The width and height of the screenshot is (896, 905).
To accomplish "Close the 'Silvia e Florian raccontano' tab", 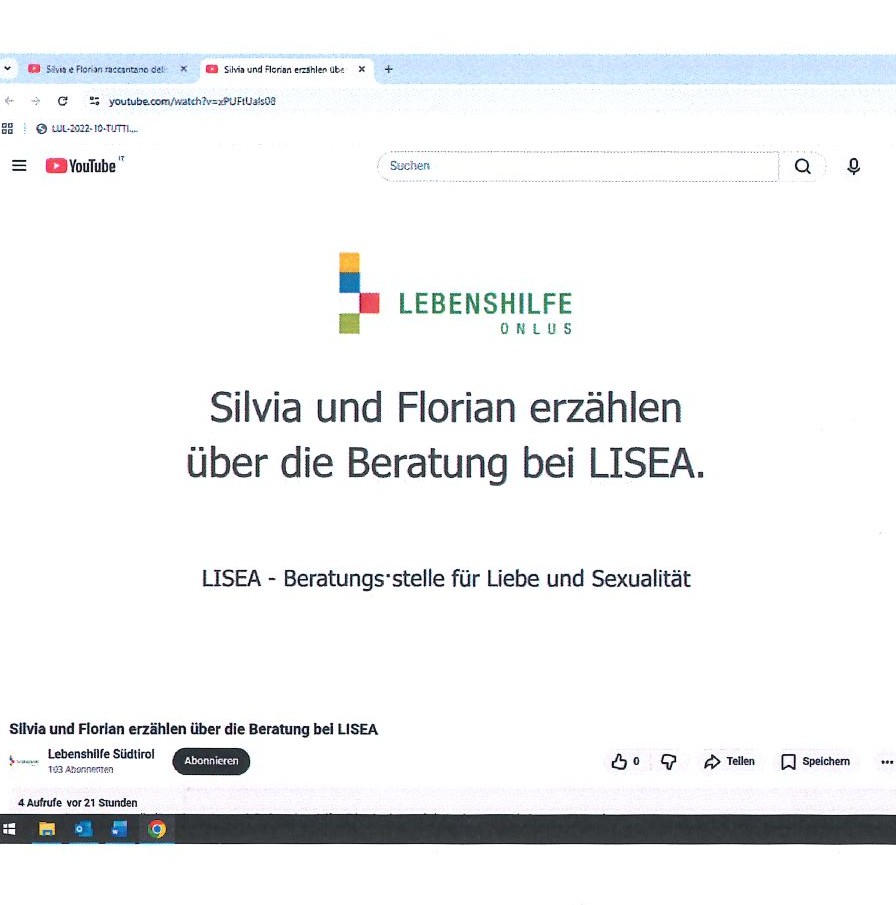I will tap(183, 69).
